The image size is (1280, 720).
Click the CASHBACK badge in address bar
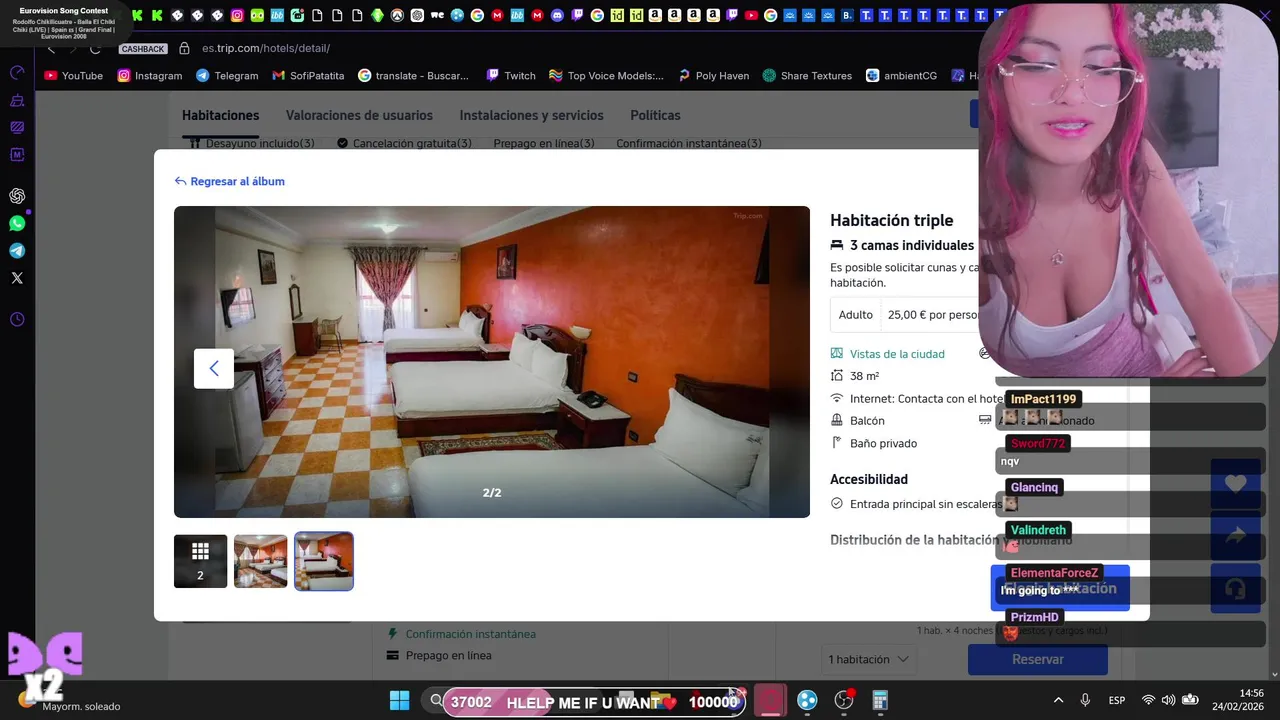click(143, 49)
